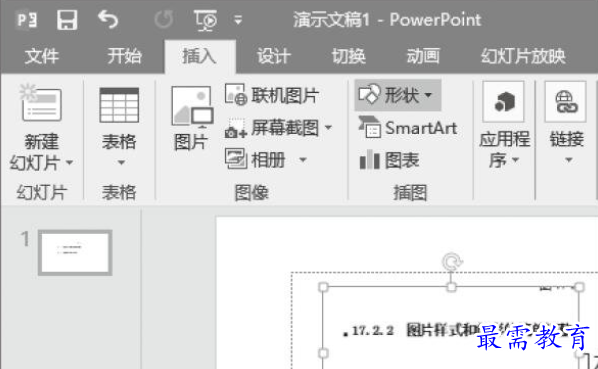The width and height of the screenshot is (598, 369).
Task: Insert a SmartArt graphic
Action: [x=408, y=128]
